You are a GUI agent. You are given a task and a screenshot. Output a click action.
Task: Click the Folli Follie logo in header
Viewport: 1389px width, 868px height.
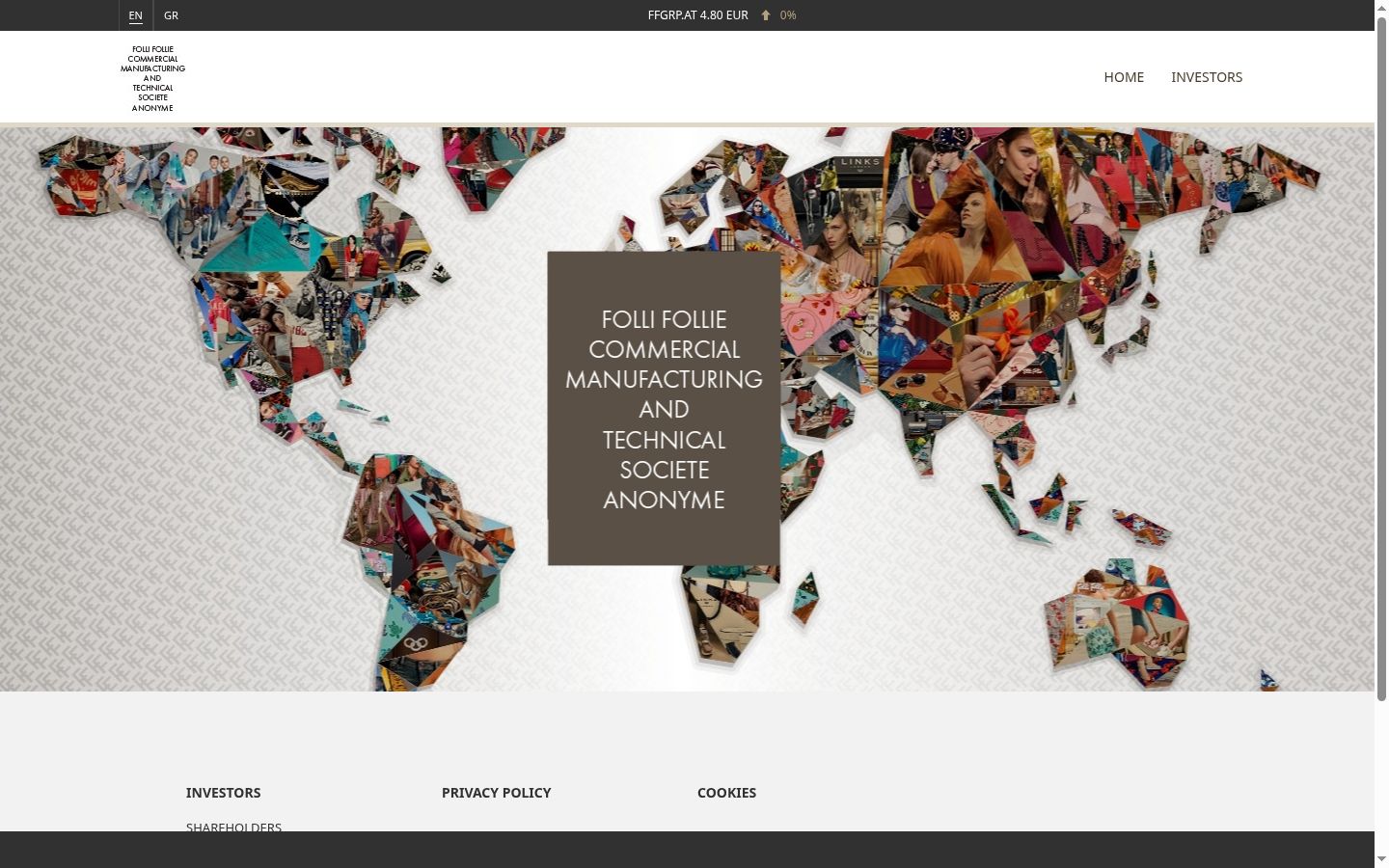152,78
